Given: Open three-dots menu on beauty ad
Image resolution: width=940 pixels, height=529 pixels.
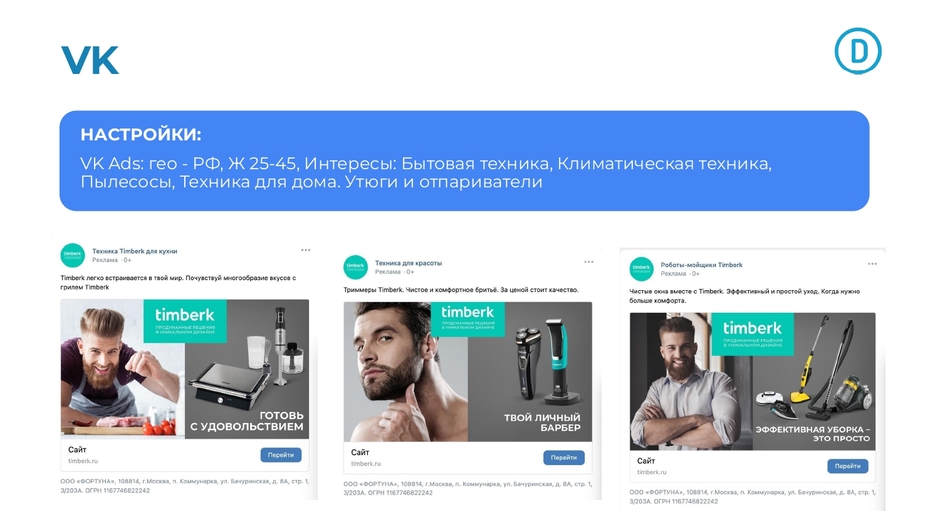Looking at the screenshot, I should point(589,262).
